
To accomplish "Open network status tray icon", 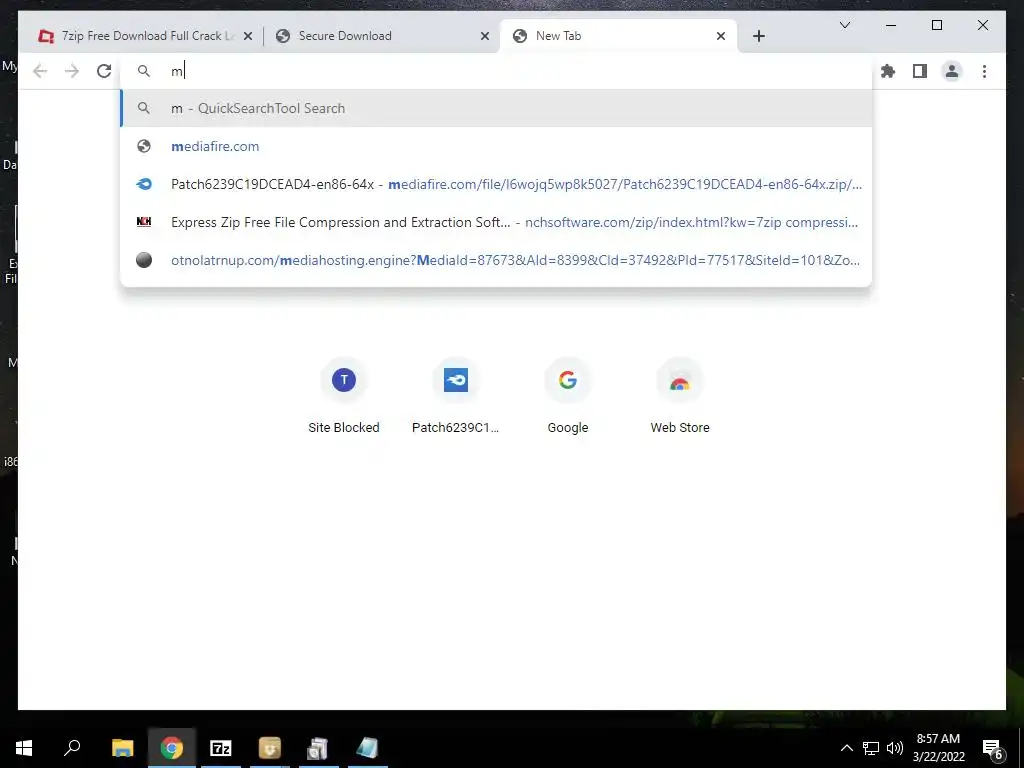I will [871, 748].
